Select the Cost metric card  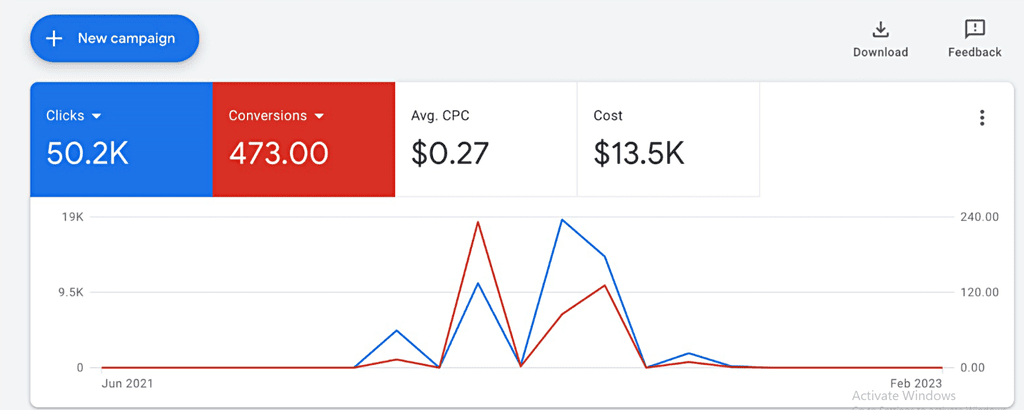coord(668,139)
